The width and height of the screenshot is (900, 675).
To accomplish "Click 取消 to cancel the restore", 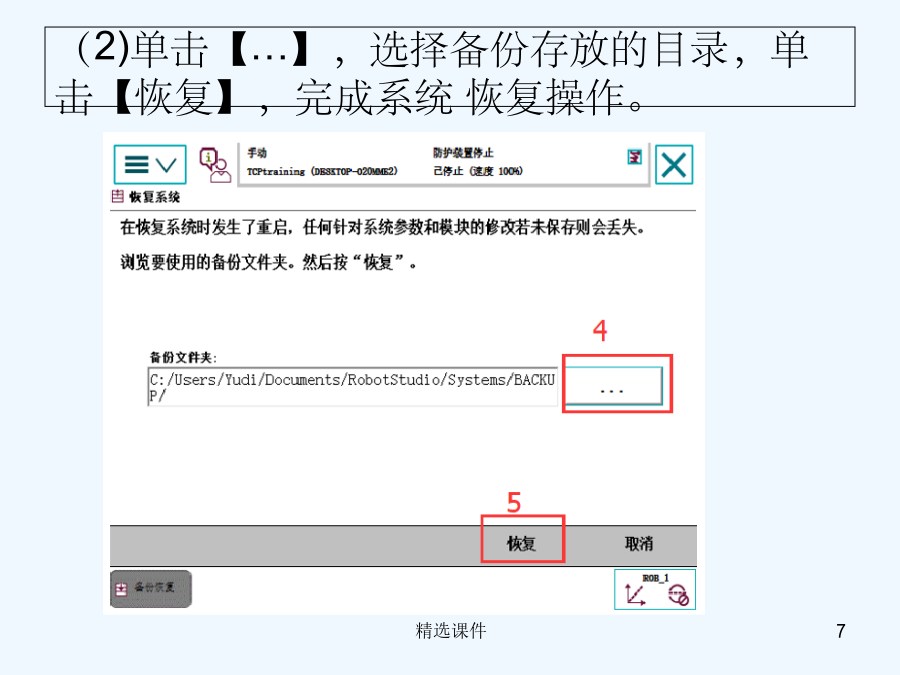I will [x=639, y=544].
